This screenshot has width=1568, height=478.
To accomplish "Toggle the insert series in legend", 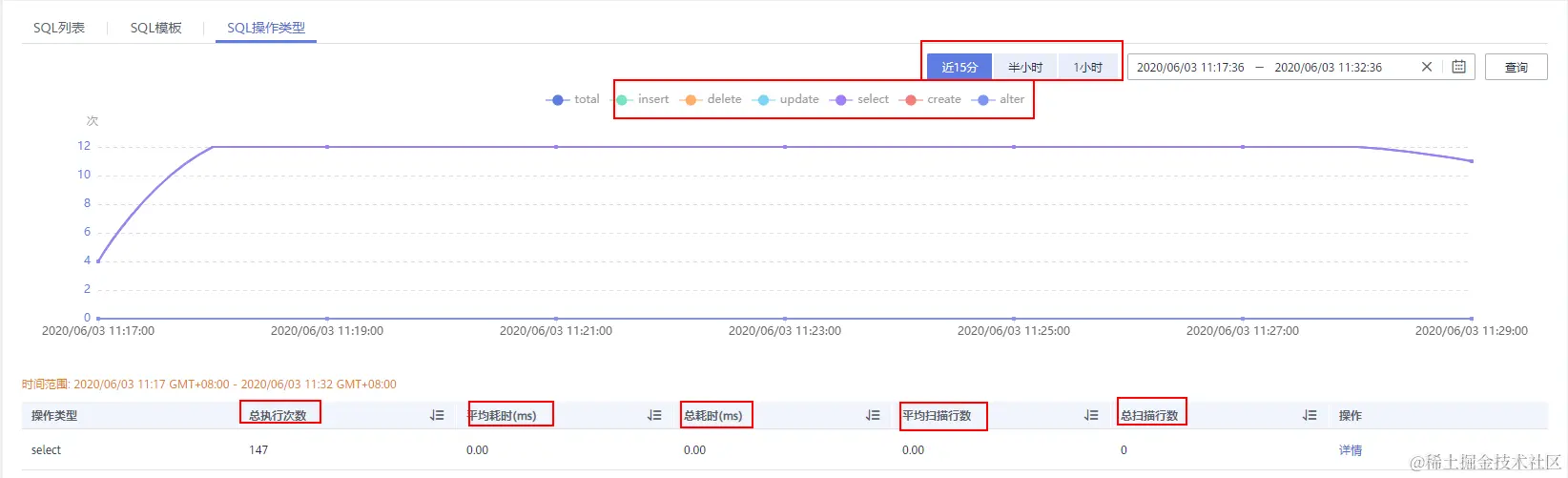I will [x=642, y=99].
